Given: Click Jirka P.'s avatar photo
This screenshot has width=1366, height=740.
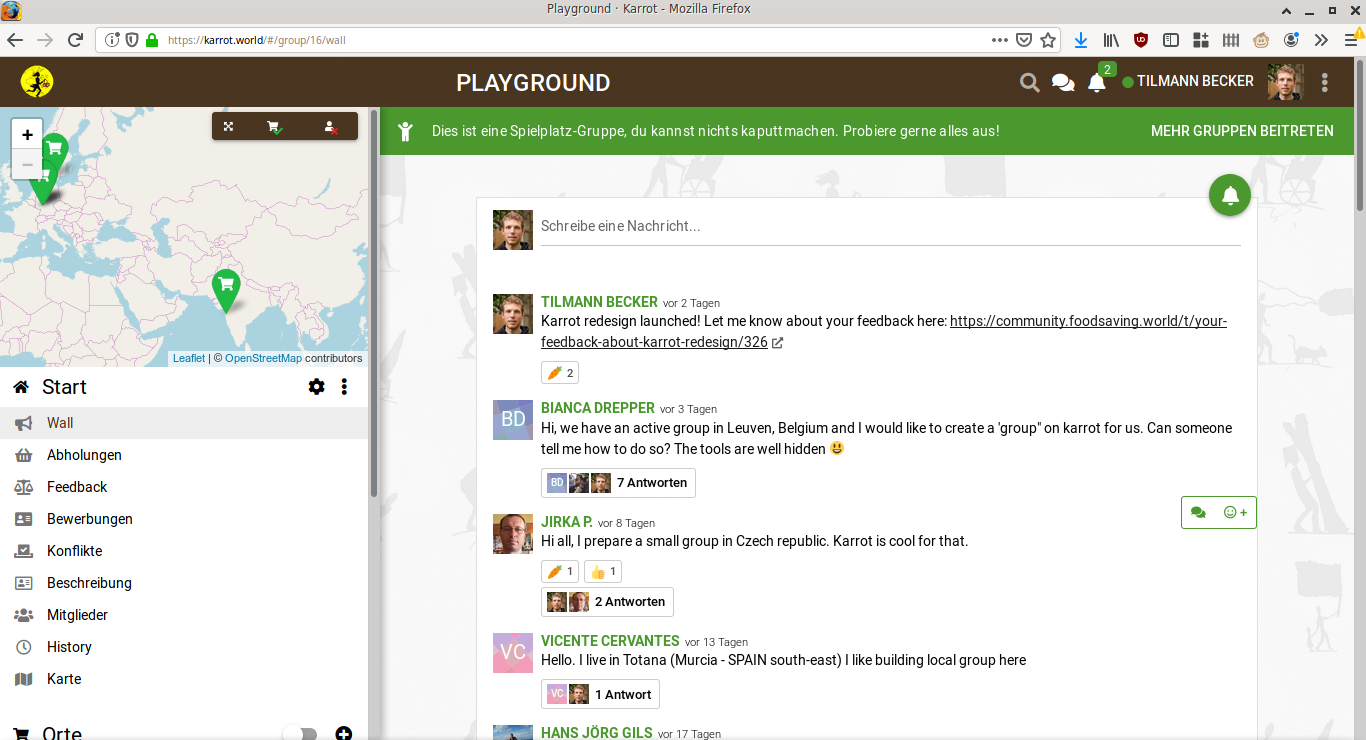Looking at the screenshot, I should (x=513, y=534).
